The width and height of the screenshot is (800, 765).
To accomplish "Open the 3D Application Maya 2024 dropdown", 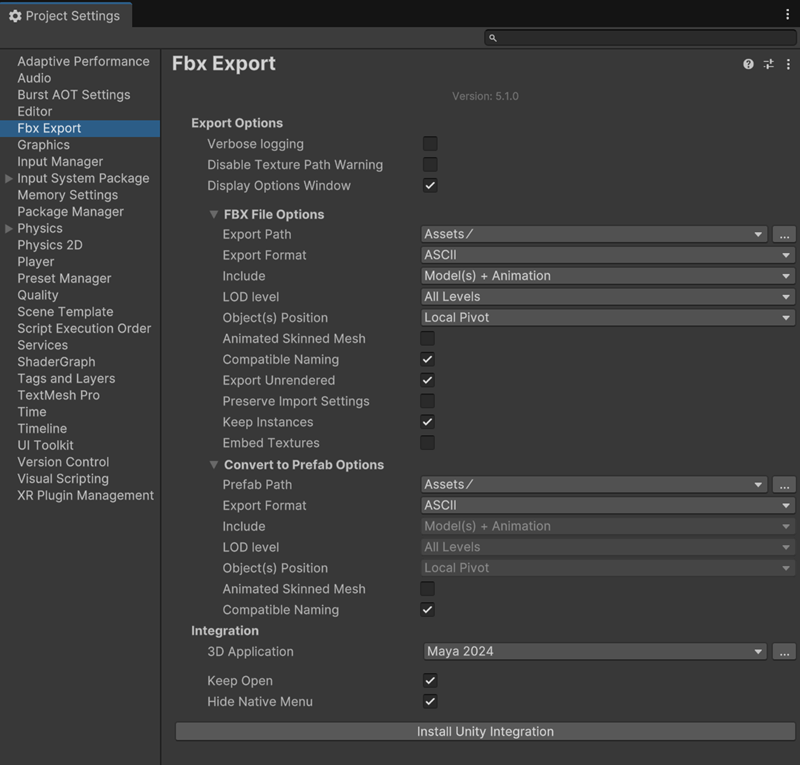I will (x=594, y=651).
